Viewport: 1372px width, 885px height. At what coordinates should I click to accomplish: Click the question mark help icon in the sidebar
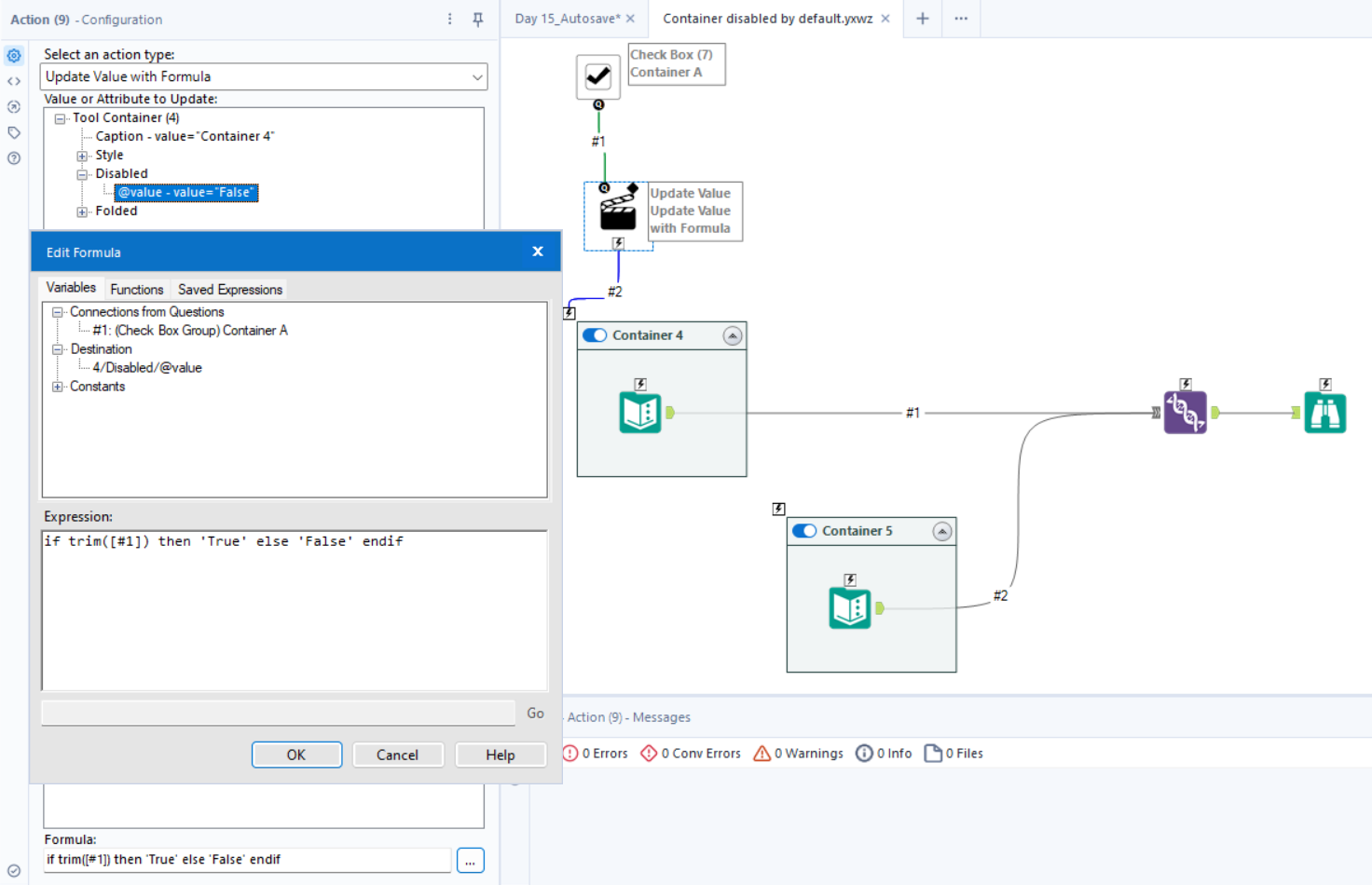point(13,158)
